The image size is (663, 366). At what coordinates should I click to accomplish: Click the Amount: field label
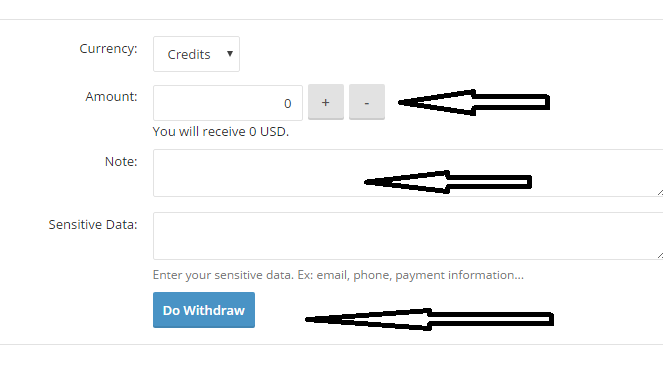tap(111, 96)
